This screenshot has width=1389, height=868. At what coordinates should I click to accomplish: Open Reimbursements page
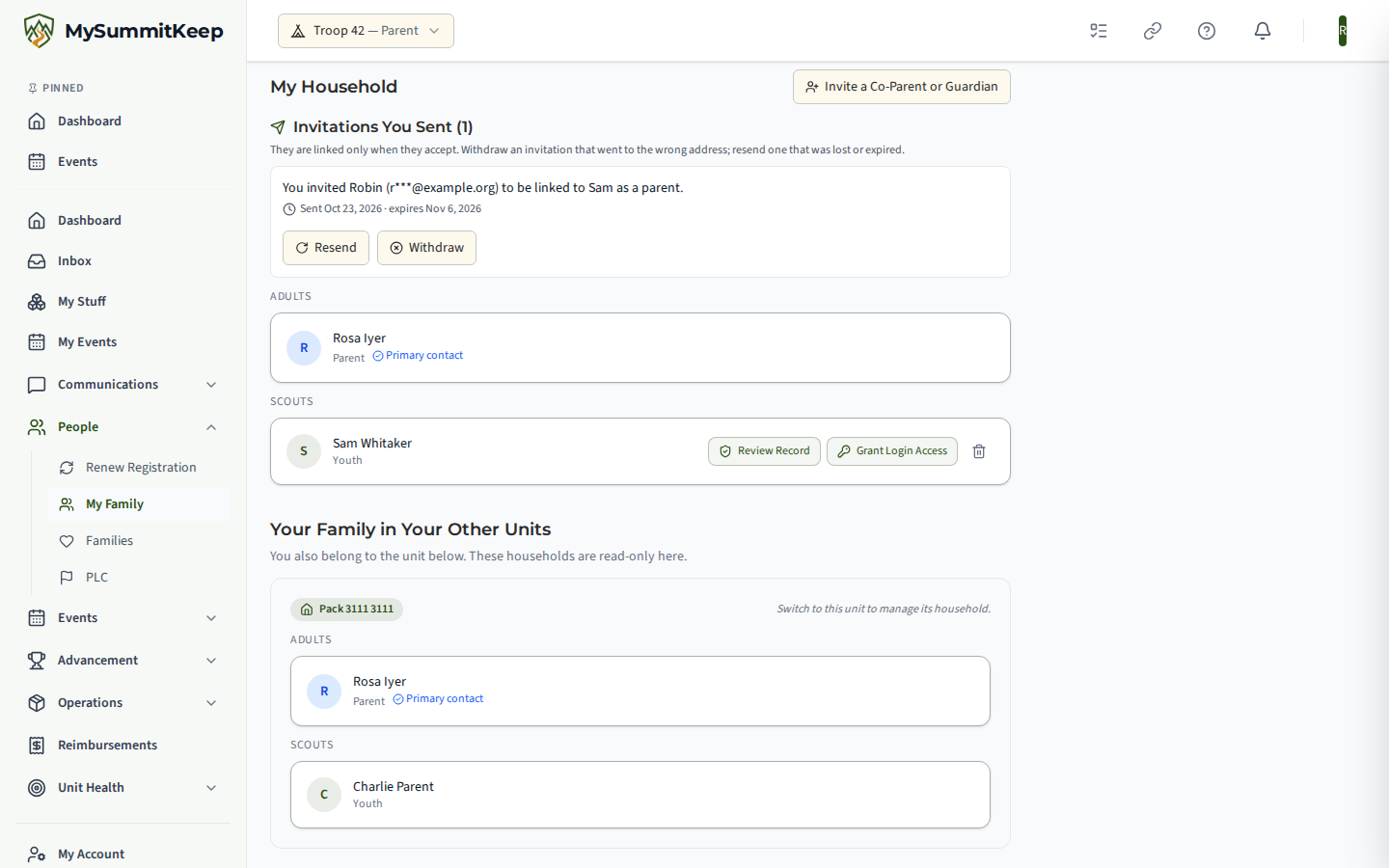point(123,746)
